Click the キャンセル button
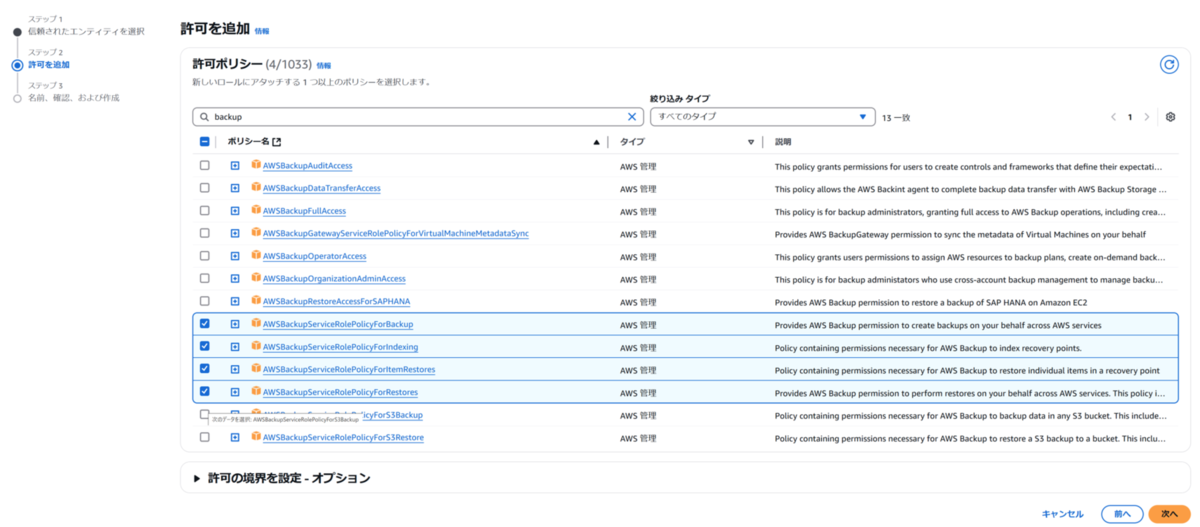This screenshot has height=527, width=1200. tap(1062, 513)
